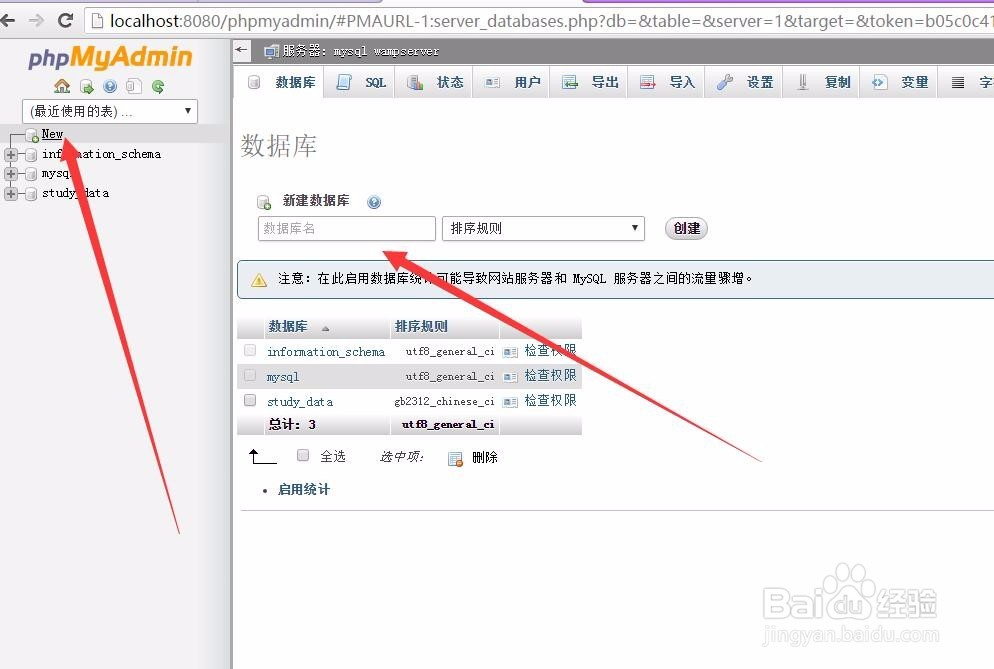Screen dimensions: 994x669
Task: Open the mysql database link in the table
Action: pyautogui.click(x=283, y=377)
